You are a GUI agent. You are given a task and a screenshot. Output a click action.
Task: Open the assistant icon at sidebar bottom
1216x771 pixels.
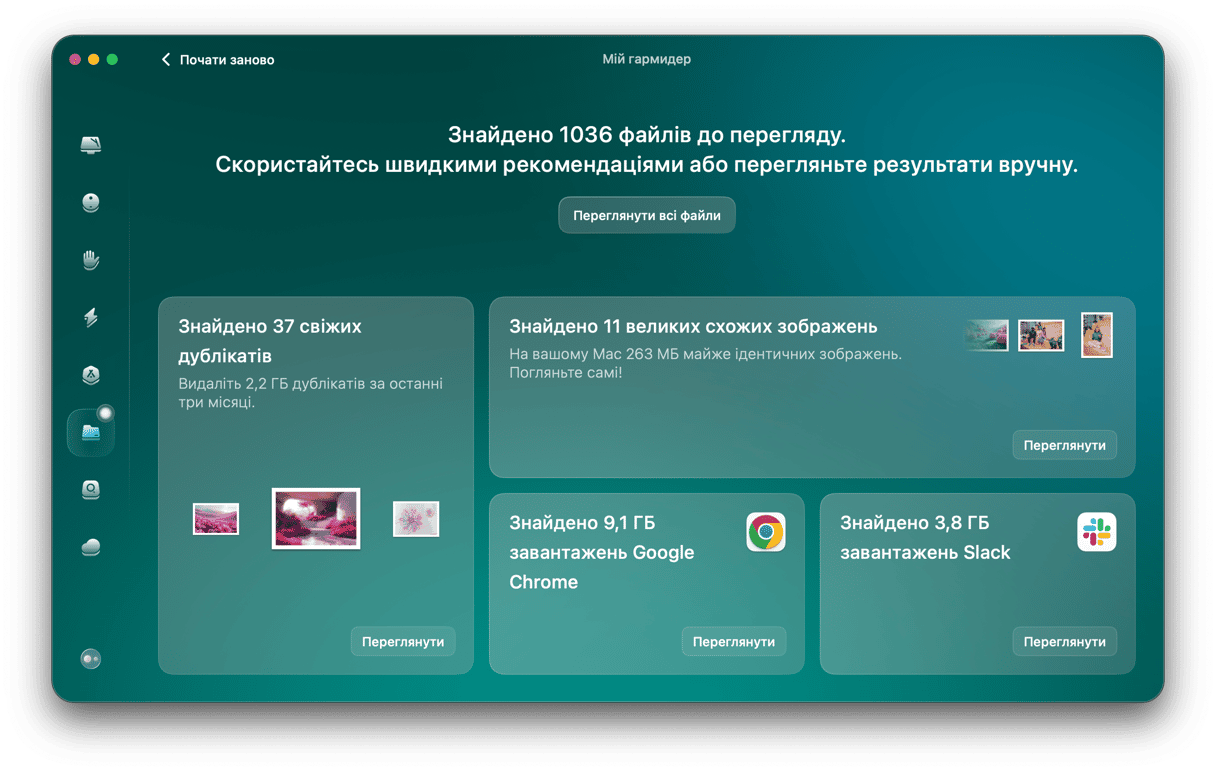[x=91, y=659]
